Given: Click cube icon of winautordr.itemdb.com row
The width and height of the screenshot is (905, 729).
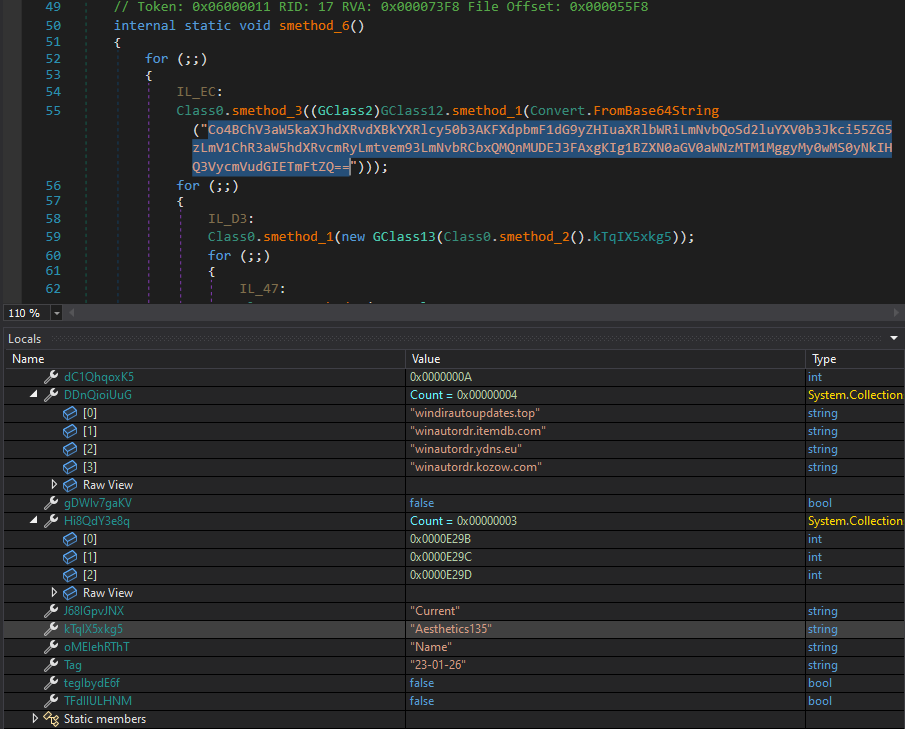Looking at the screenshot, I should coord(70,431).
